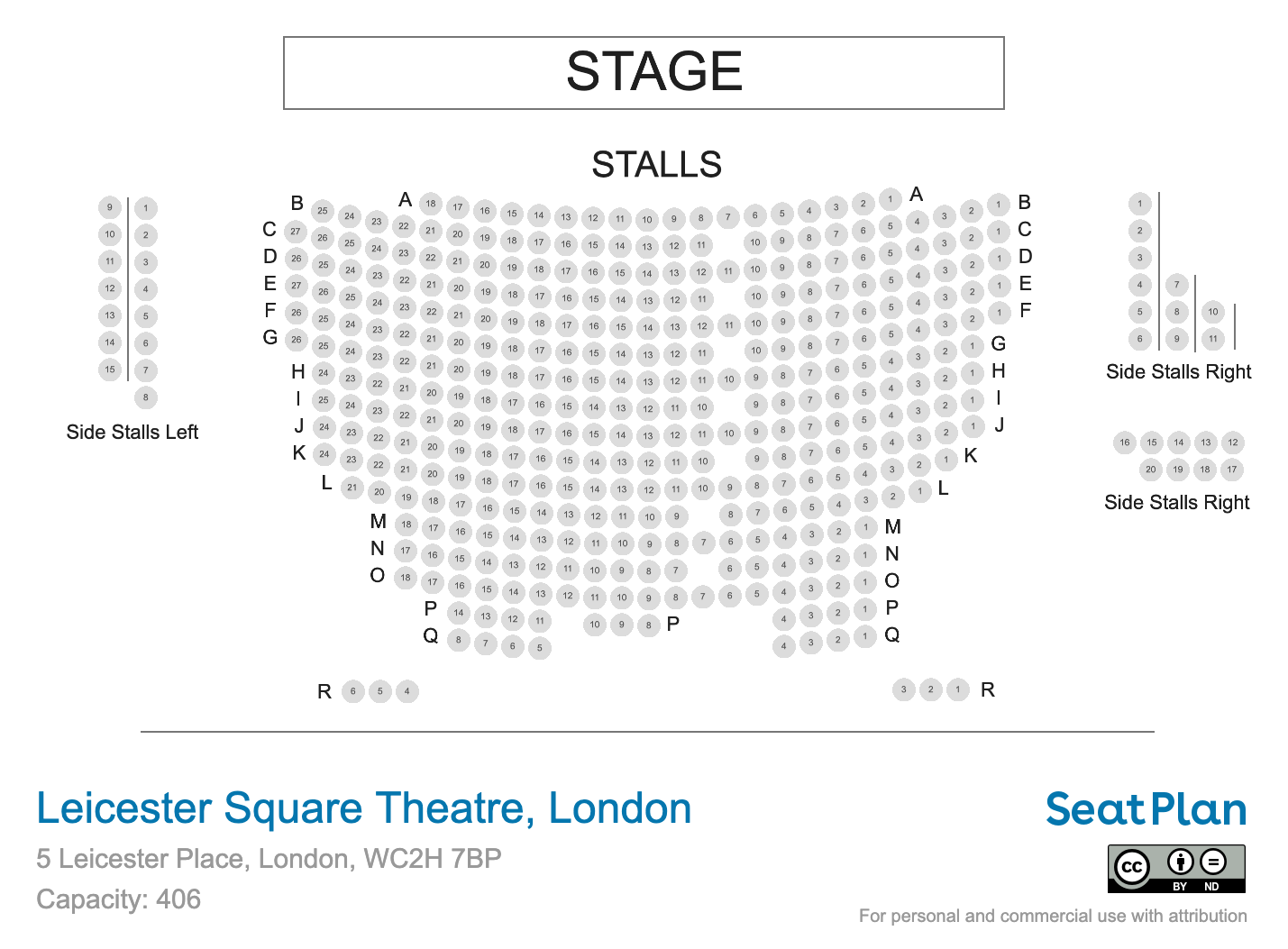The height and width of the screenshot is (949, 1288).
Task: Select seat 27 in row C
Action: point(296,232)
